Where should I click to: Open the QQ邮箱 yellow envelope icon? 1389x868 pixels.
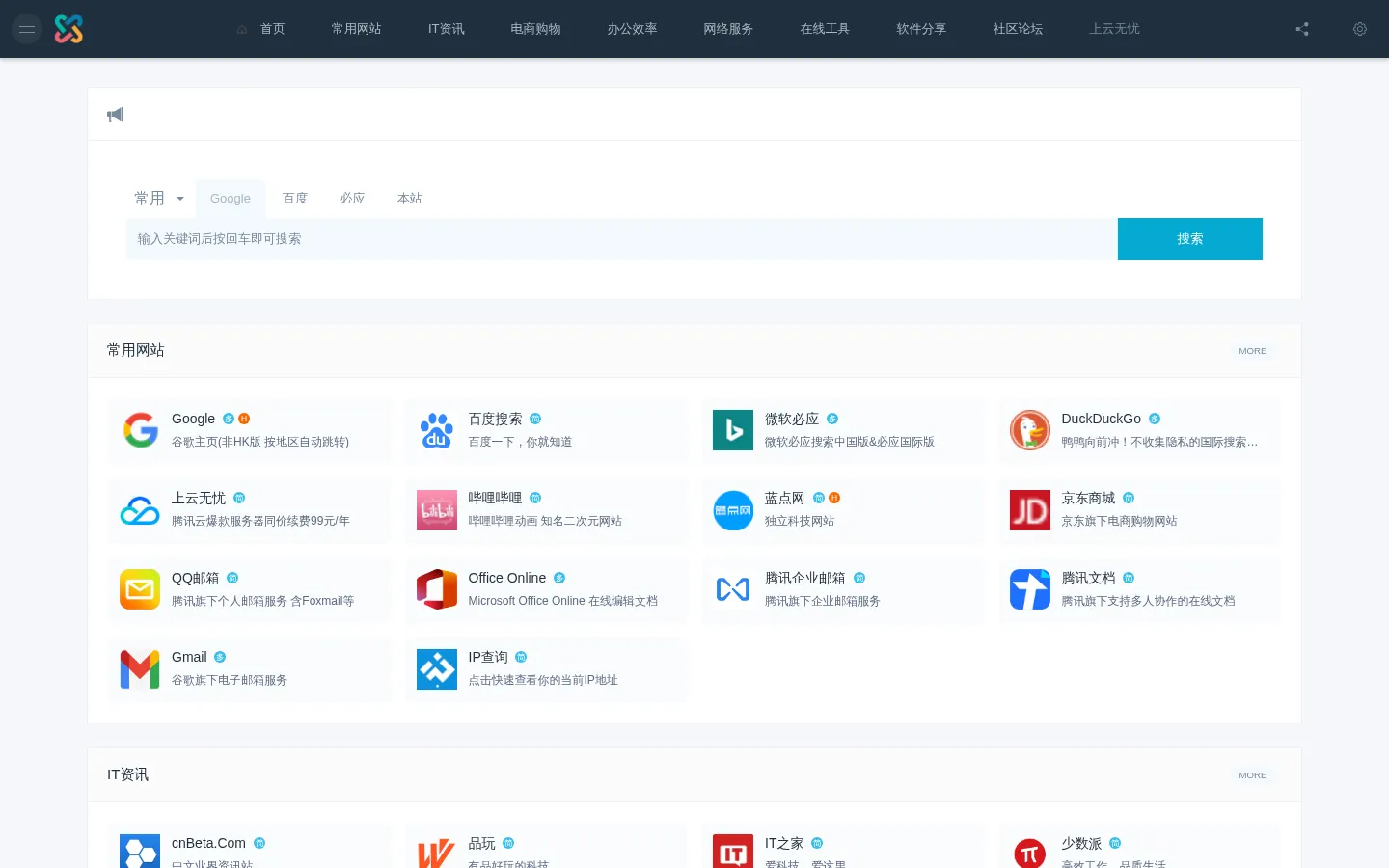coord(140,589)
